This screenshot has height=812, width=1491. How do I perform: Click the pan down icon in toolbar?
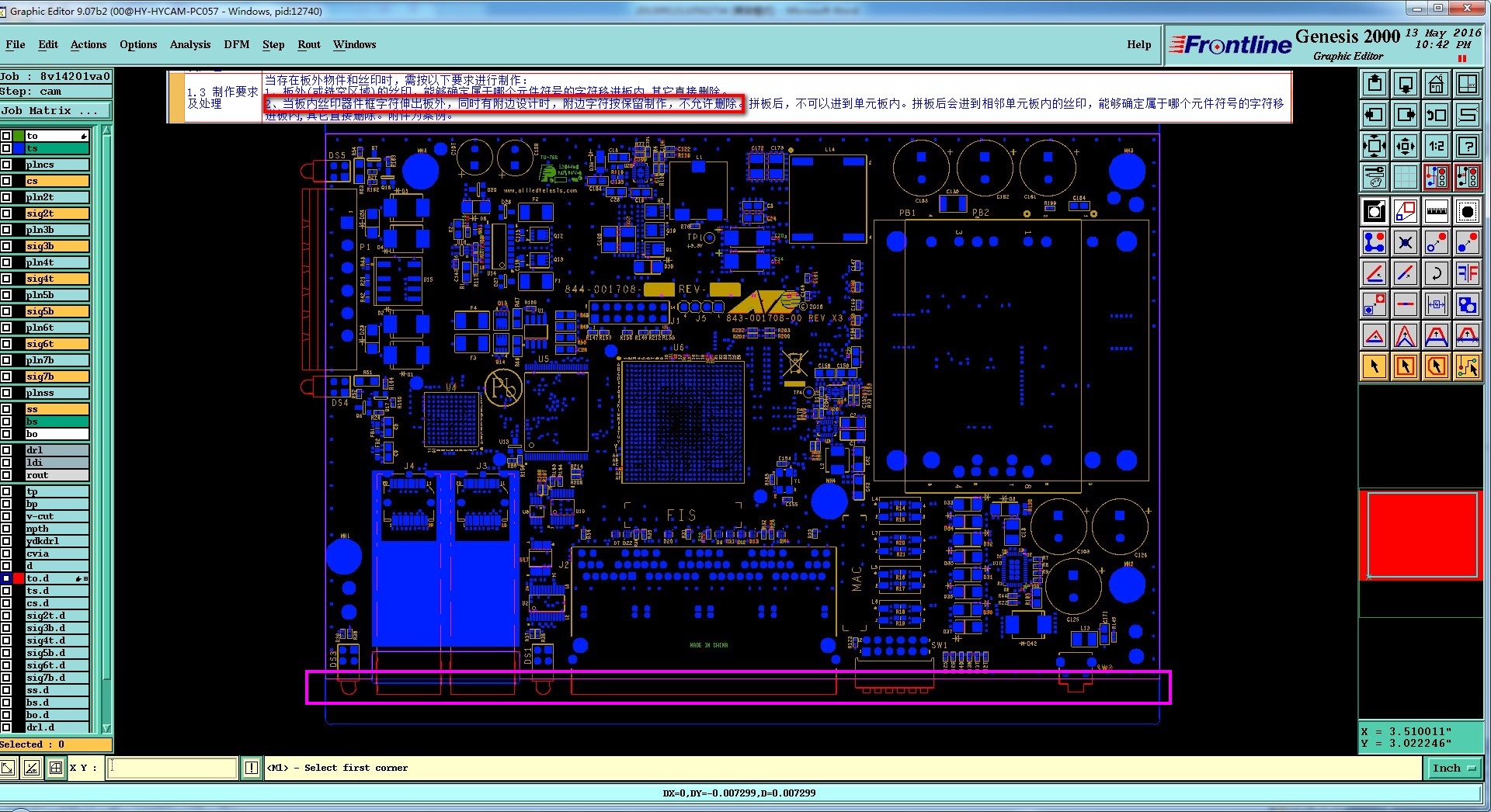coord(1406,84)
